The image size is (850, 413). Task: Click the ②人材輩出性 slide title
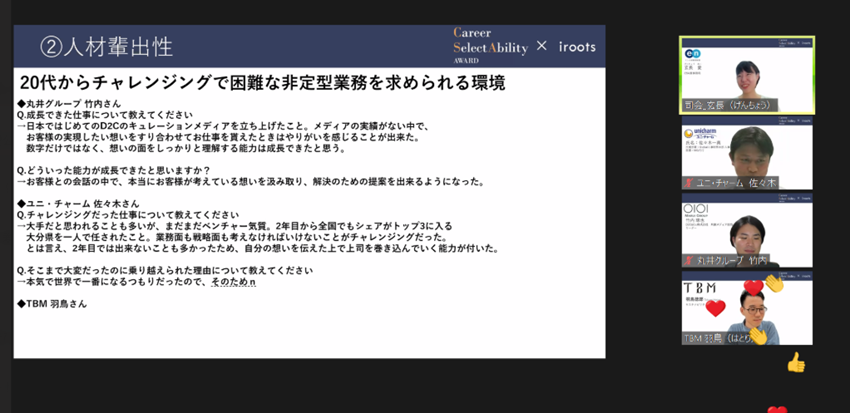coord(106,48)
